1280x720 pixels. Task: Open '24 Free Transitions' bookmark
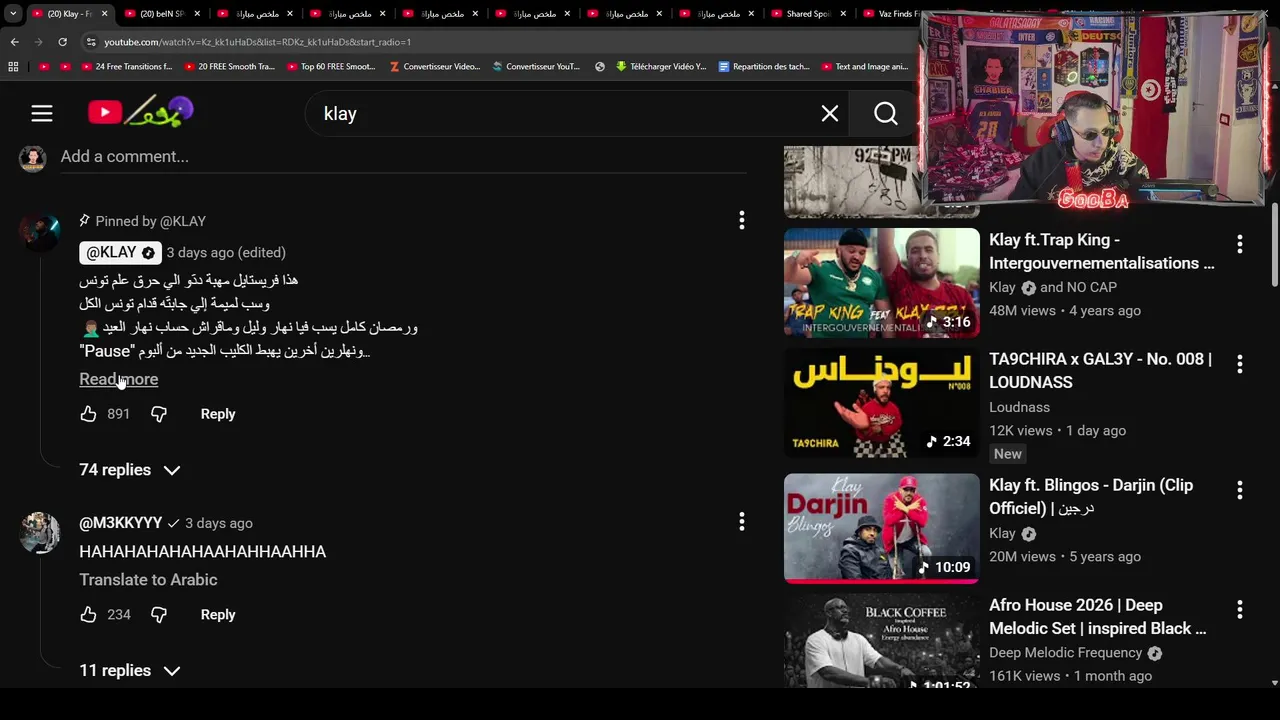pos(126,67)
